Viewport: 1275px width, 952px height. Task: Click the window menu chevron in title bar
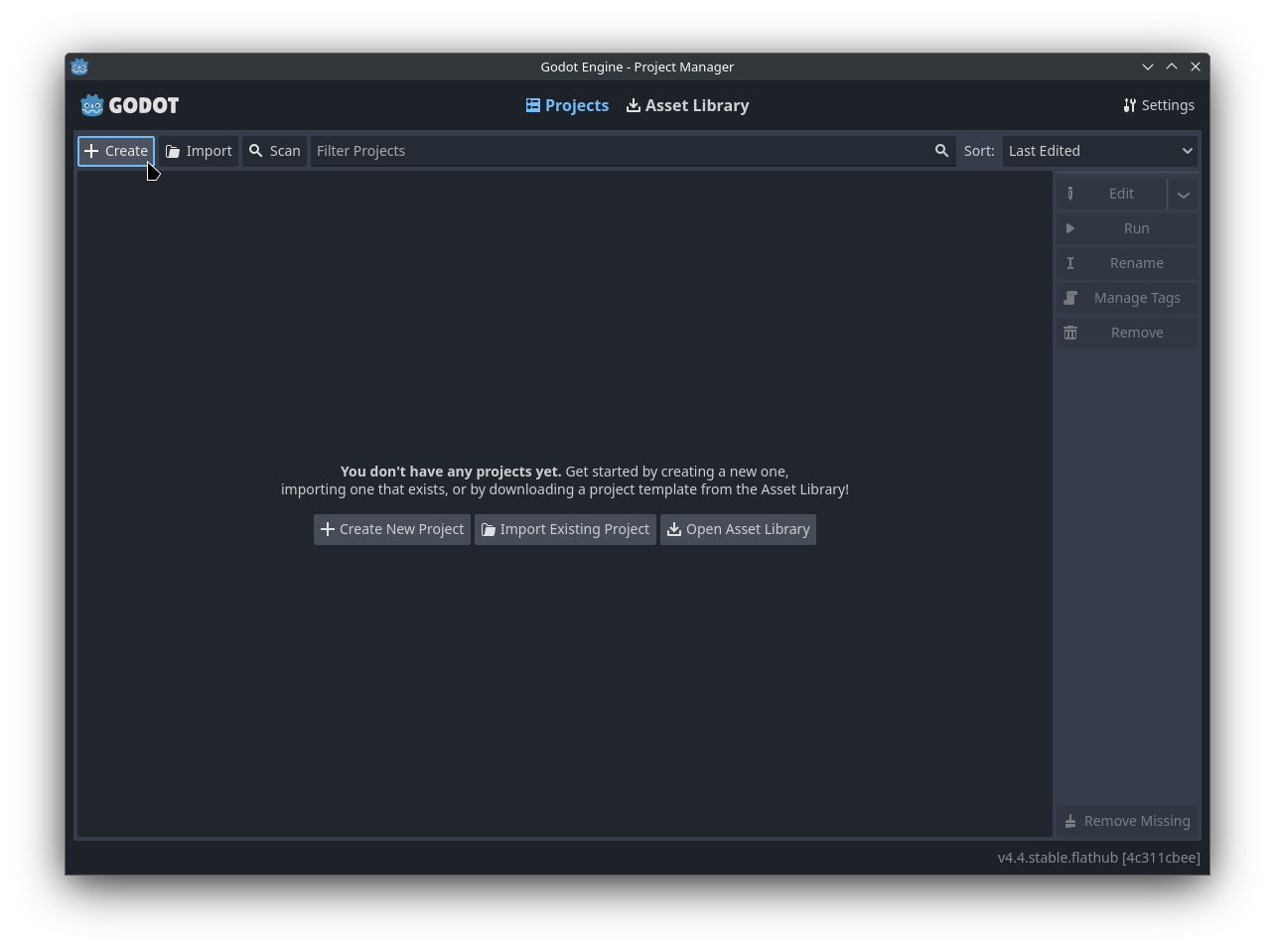pyautogui.click(x=1148, y=67)
